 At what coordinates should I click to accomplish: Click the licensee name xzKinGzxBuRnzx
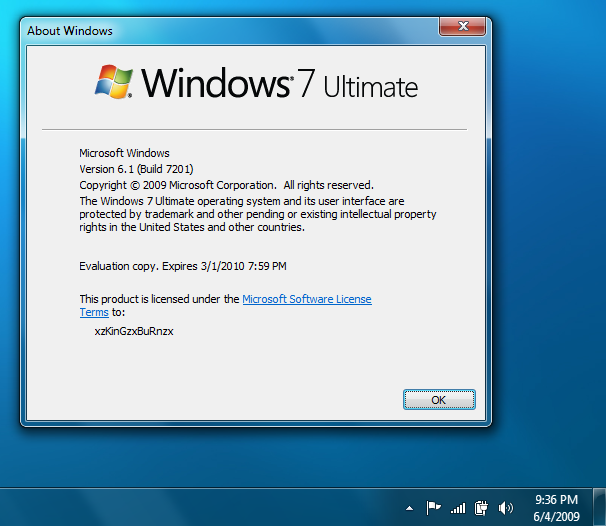(134, 331)
